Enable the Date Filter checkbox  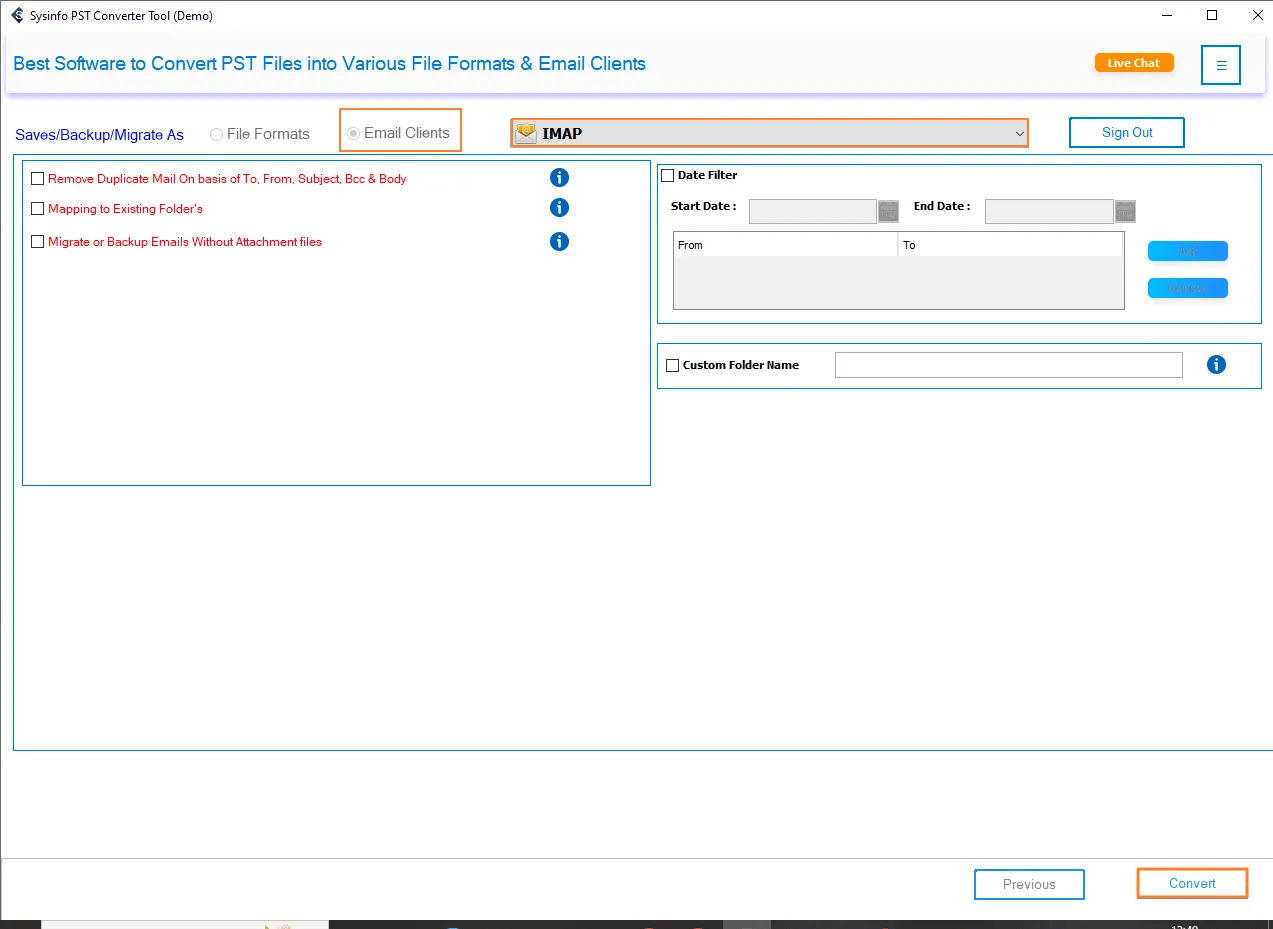(x=668, y=176)
